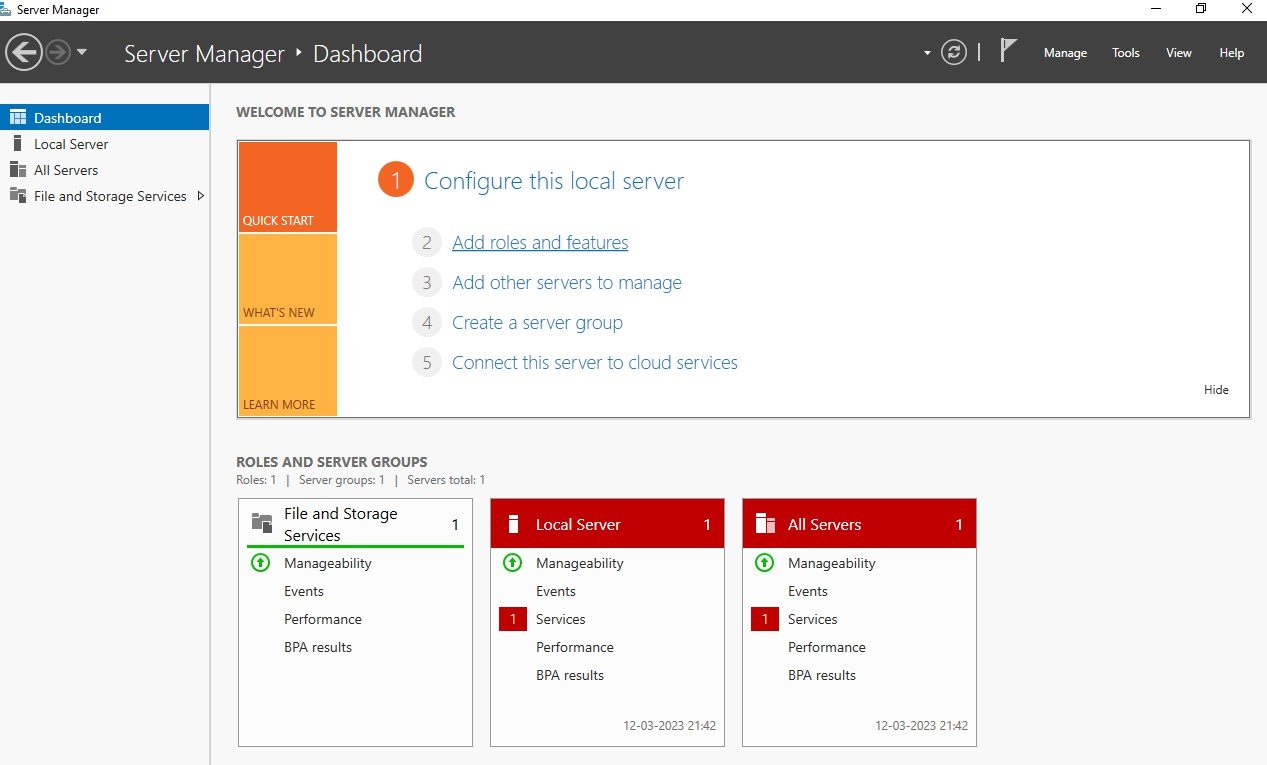Click the back navigation arrow icon
This screenshot has height=765, width=1267.
click(24, 52)
